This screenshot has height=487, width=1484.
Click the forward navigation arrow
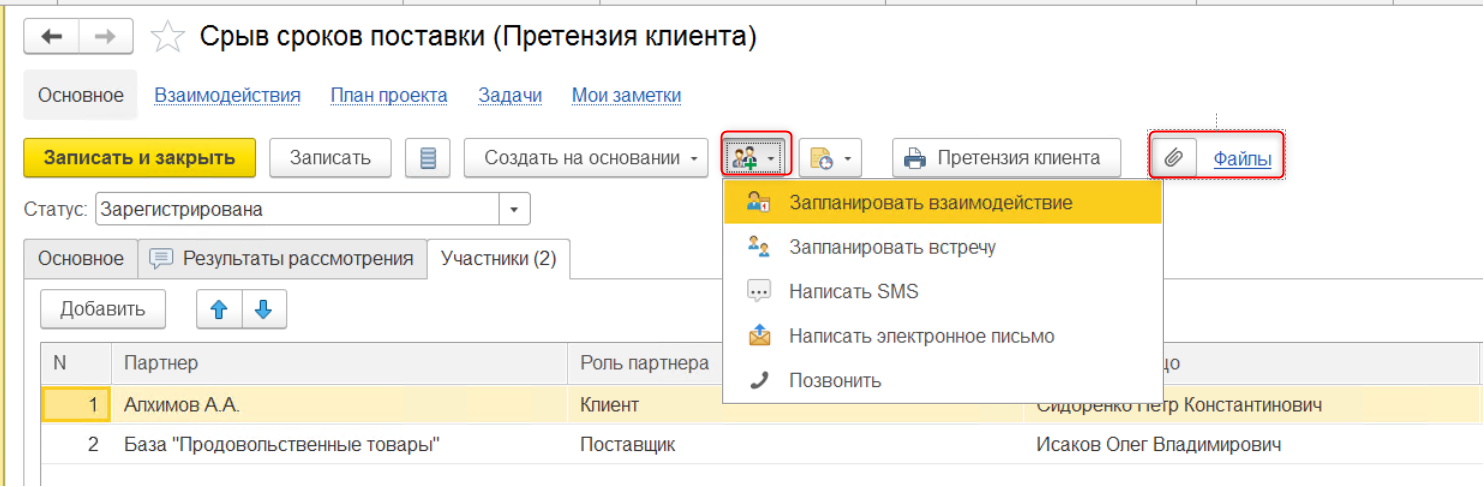[105, 37]
